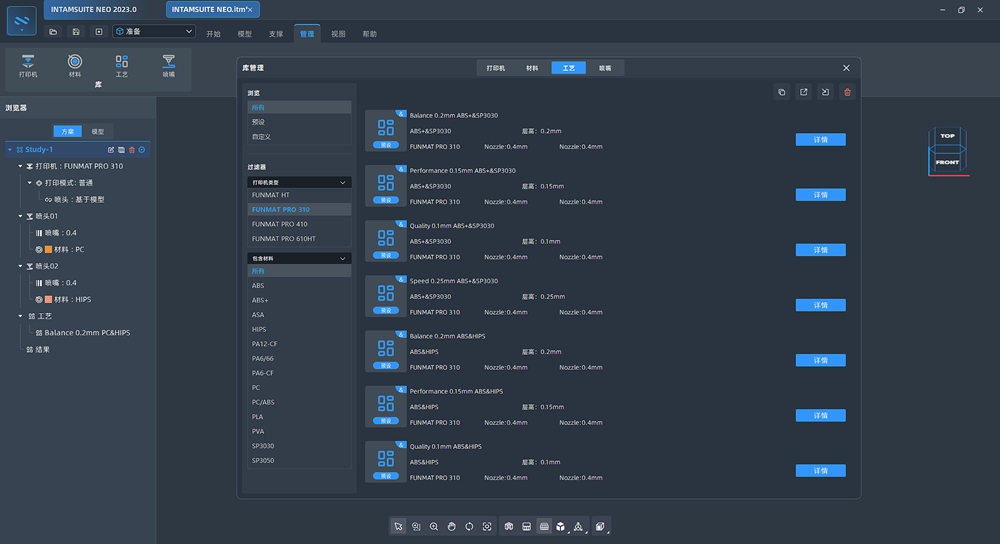Open the 准备 workspace dropdown
Viewport: 1000px width, 544px height.
[x=153, y=32]
